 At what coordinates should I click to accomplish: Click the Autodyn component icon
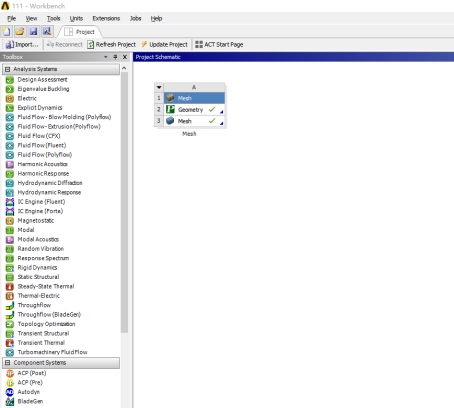coord(10,392)
